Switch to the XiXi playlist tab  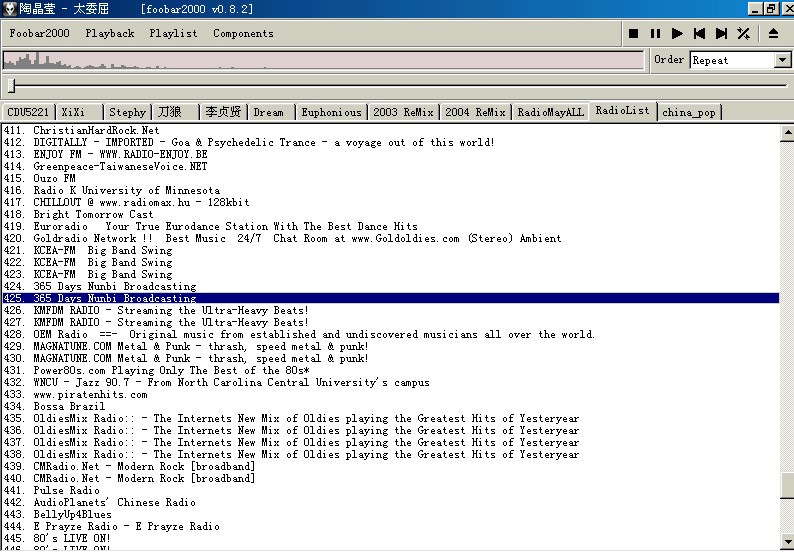click(x=80, y=112)
